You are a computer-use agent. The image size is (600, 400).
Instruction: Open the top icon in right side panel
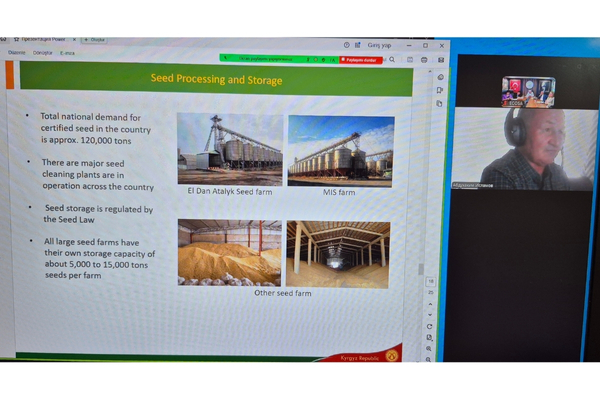pyautogui.click(x=440, y=77)
